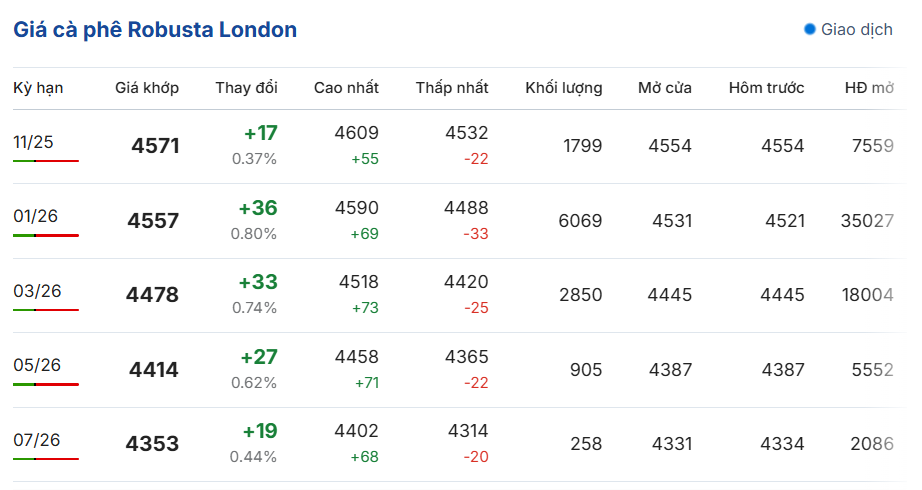Open the Giá cà phê Robusta London title
The image size is (922, 490).
pyautogui.click(x=155, y=30)
